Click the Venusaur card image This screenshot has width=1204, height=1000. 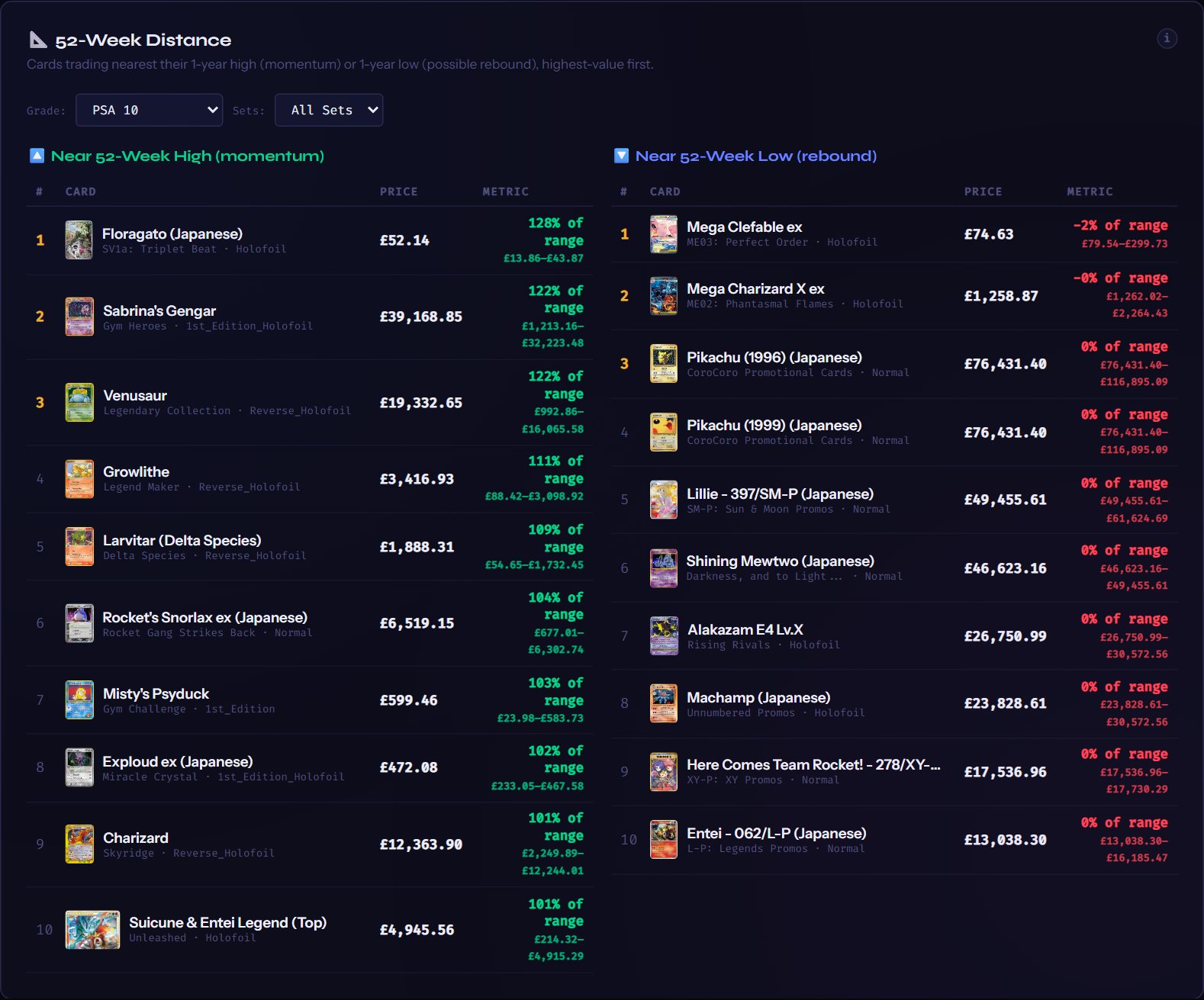pyautogui.click(x=79, y=402)
